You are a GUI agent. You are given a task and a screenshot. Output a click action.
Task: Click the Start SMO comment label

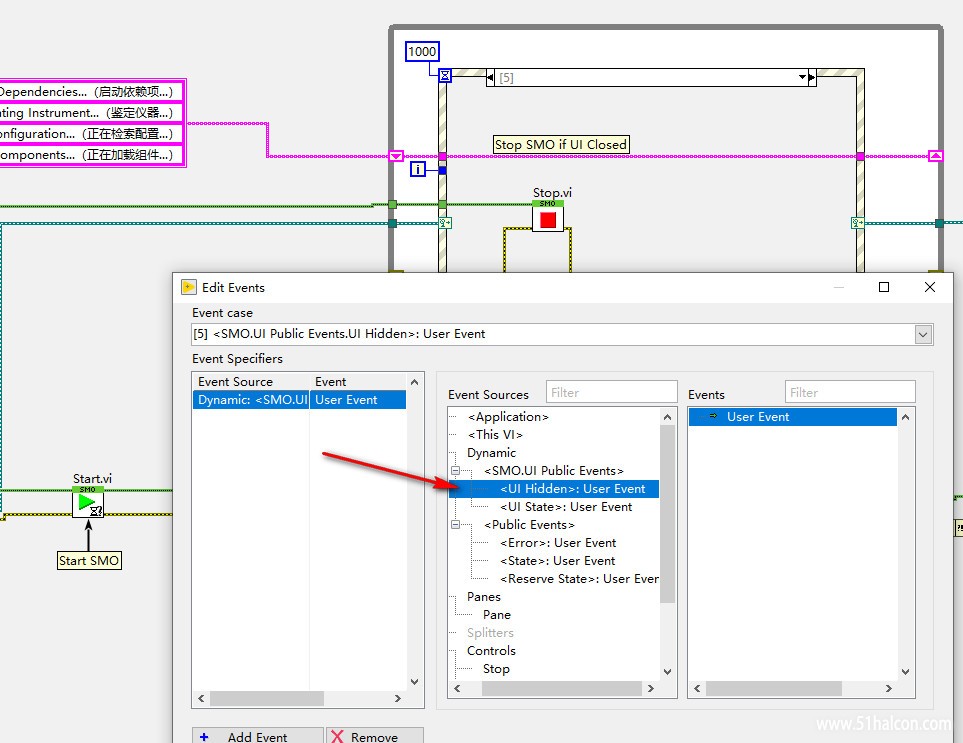tap(89, 561)
